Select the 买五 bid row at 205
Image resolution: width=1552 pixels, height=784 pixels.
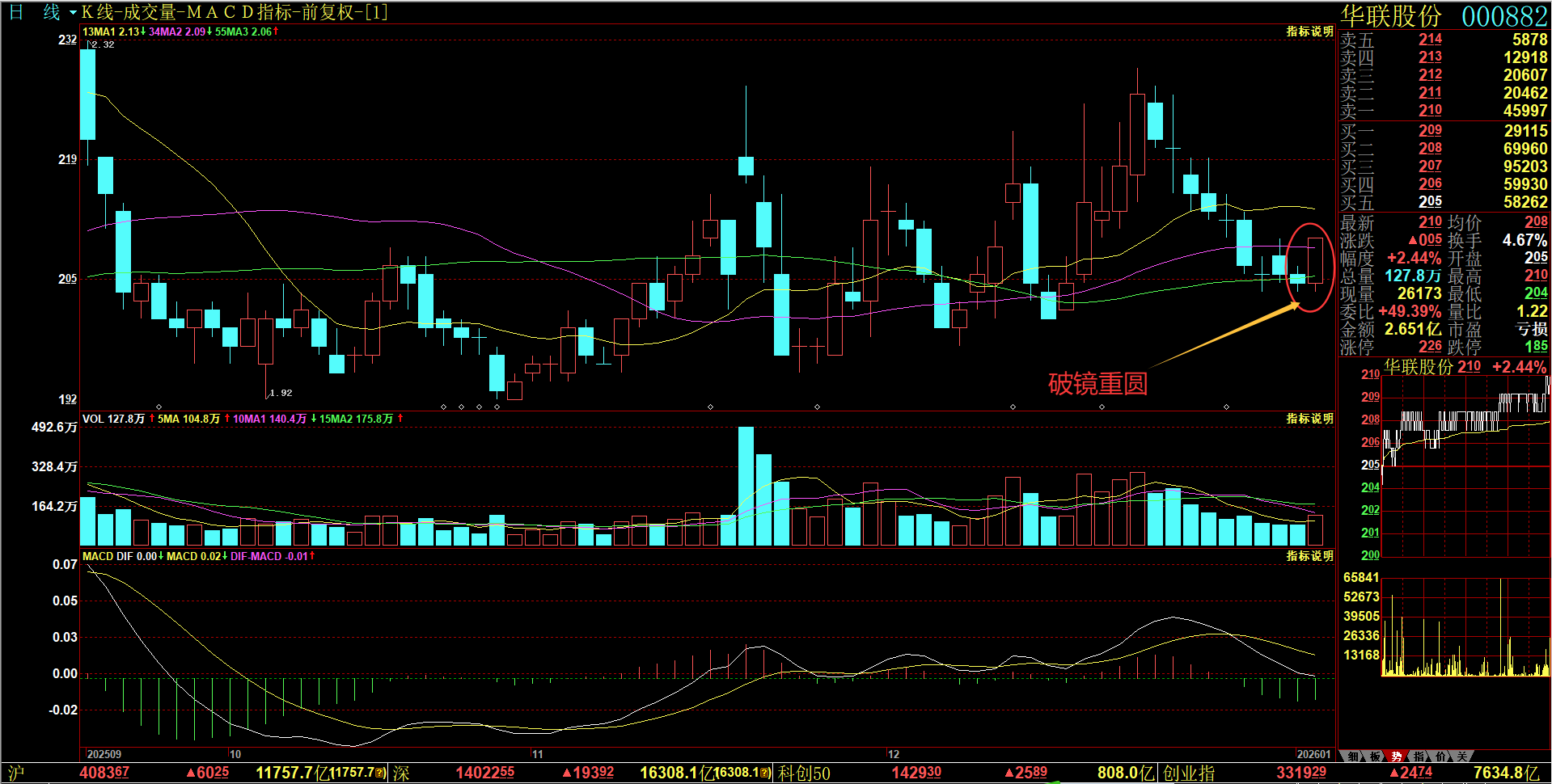click(x=1444, y=201)
